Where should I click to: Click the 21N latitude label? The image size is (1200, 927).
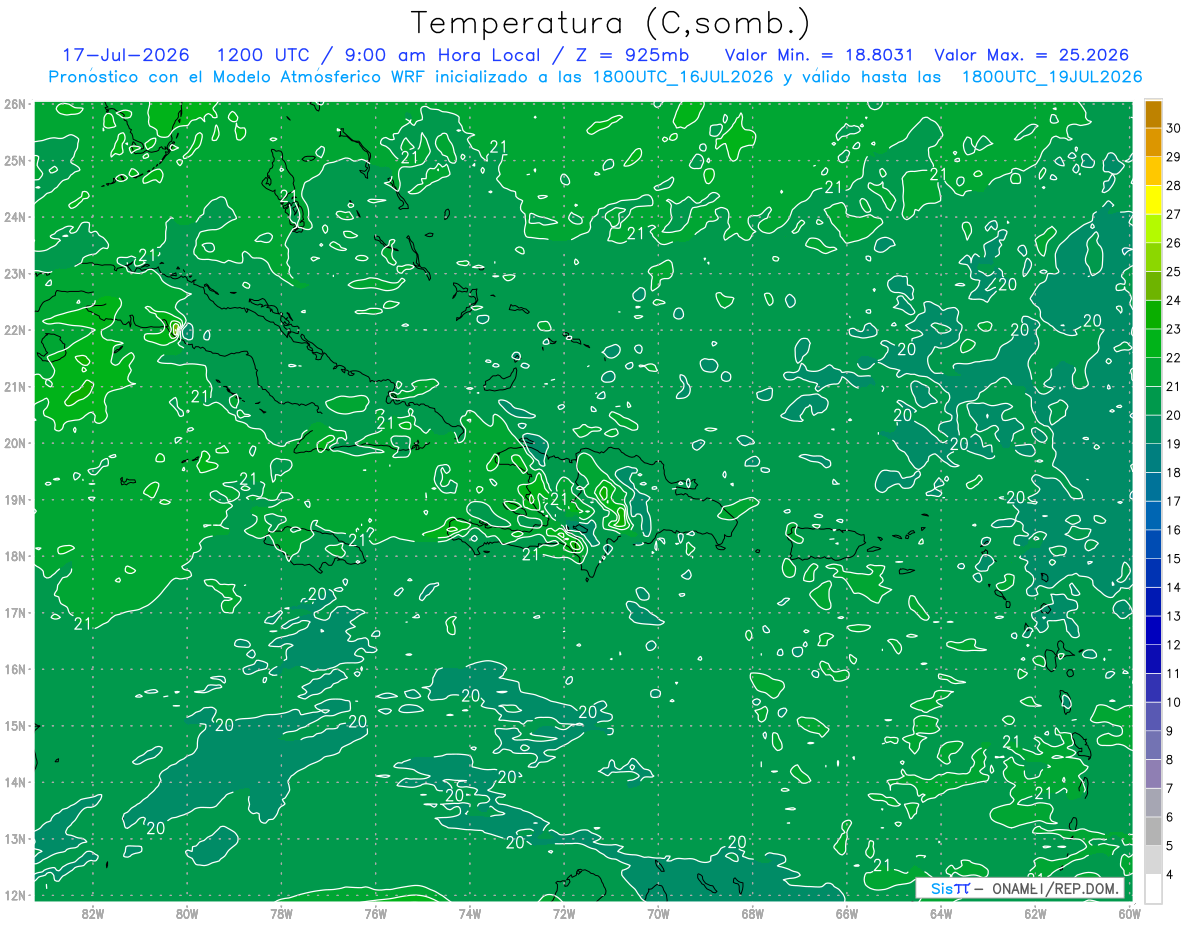coord(15,386)
